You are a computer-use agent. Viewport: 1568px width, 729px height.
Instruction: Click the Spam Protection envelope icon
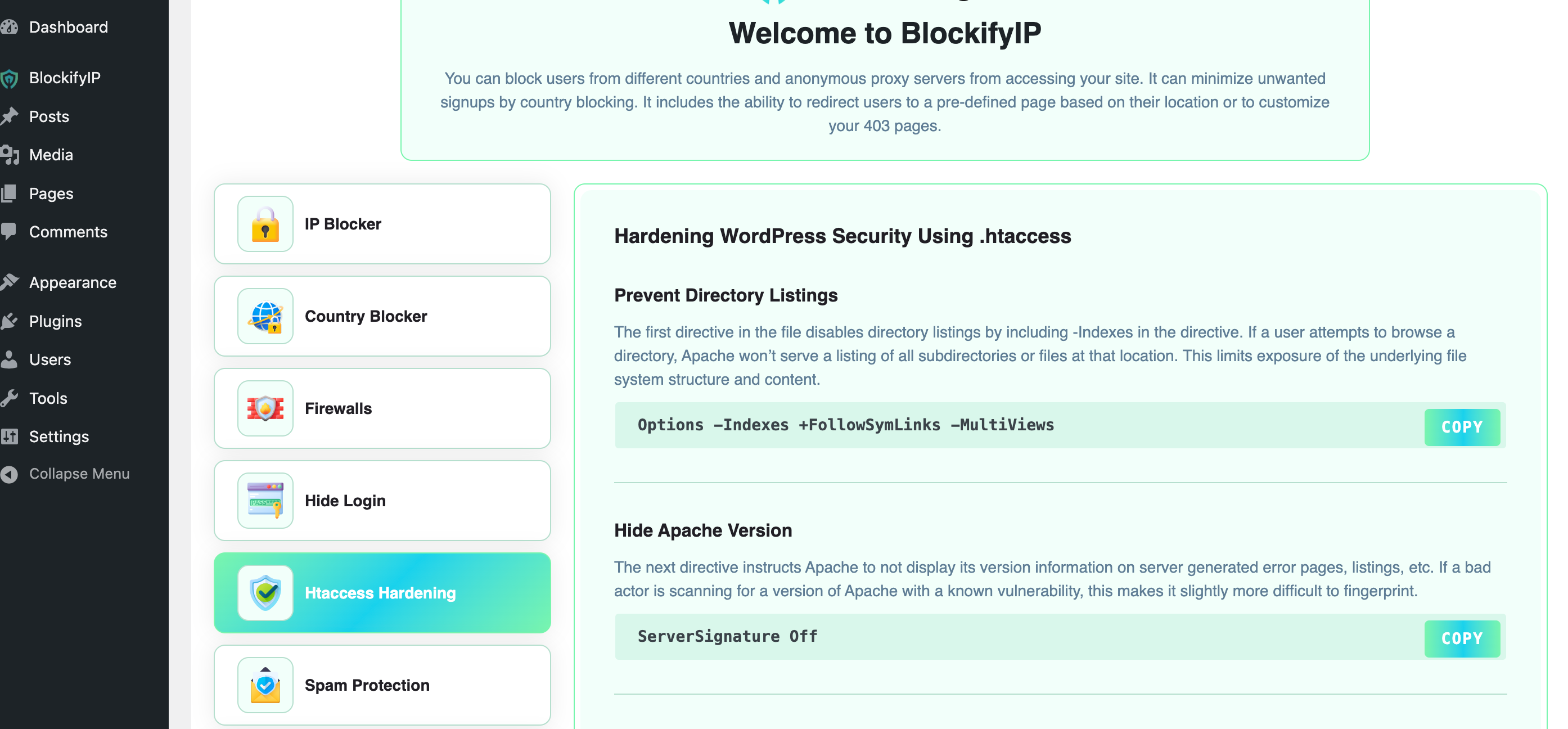265,685
